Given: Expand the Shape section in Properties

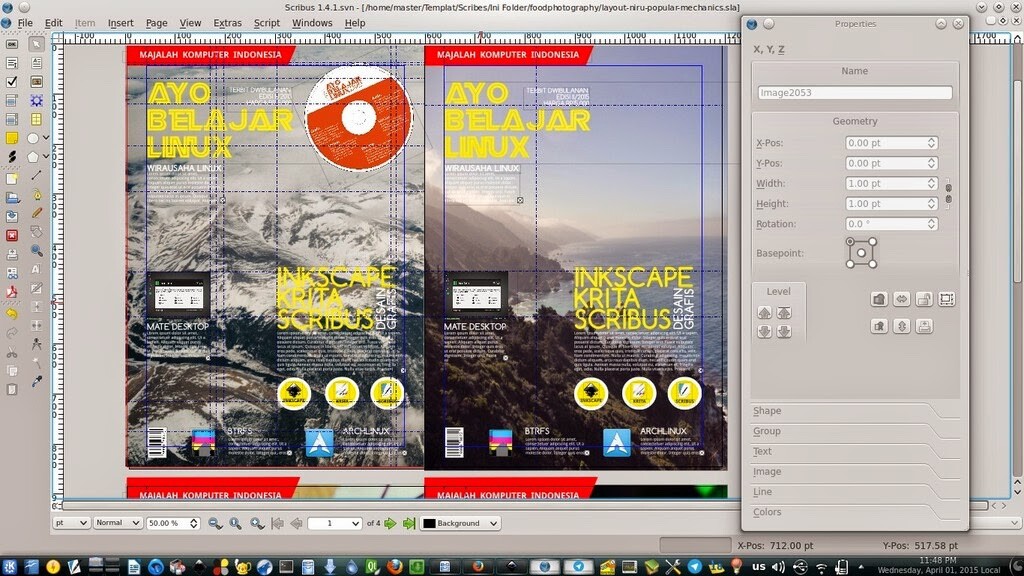Looking at the screenshot, I should click(x=765, y=411).
